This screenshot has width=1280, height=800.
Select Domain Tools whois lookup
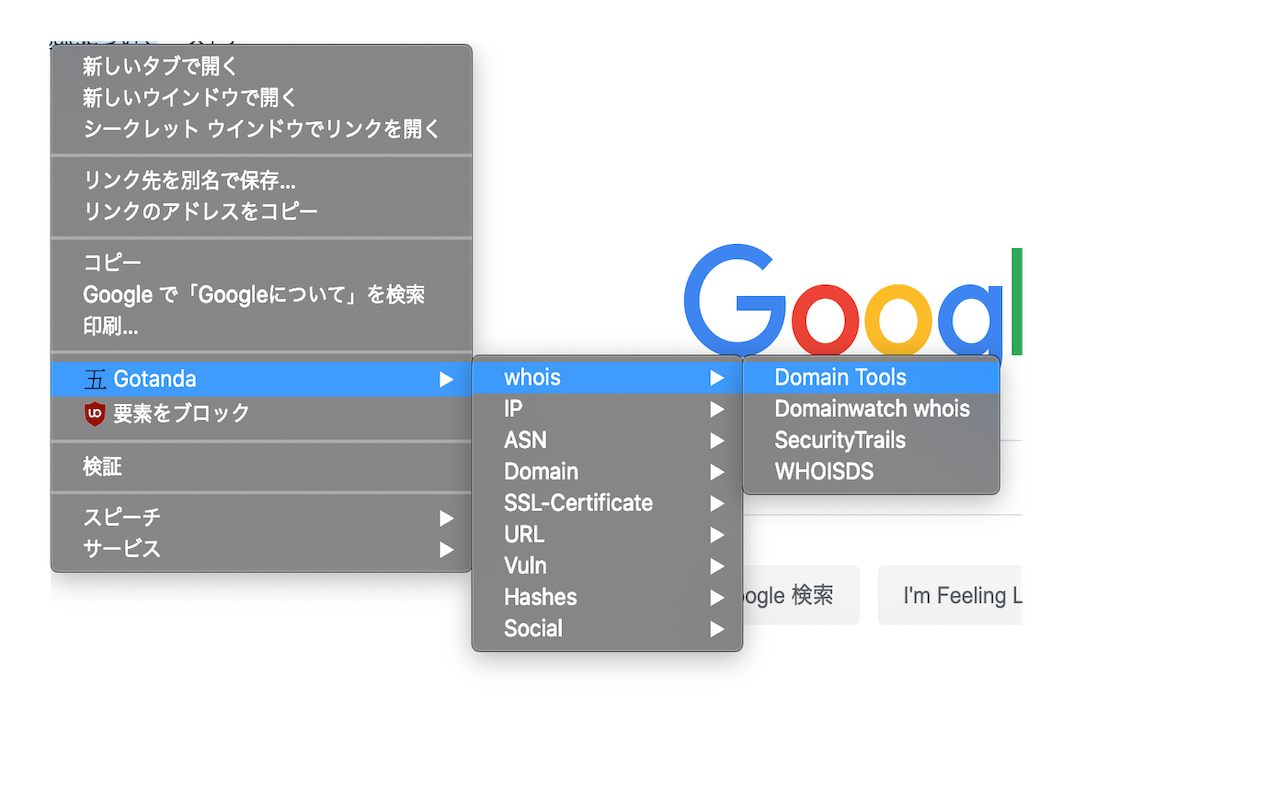(x=871, y=378)
